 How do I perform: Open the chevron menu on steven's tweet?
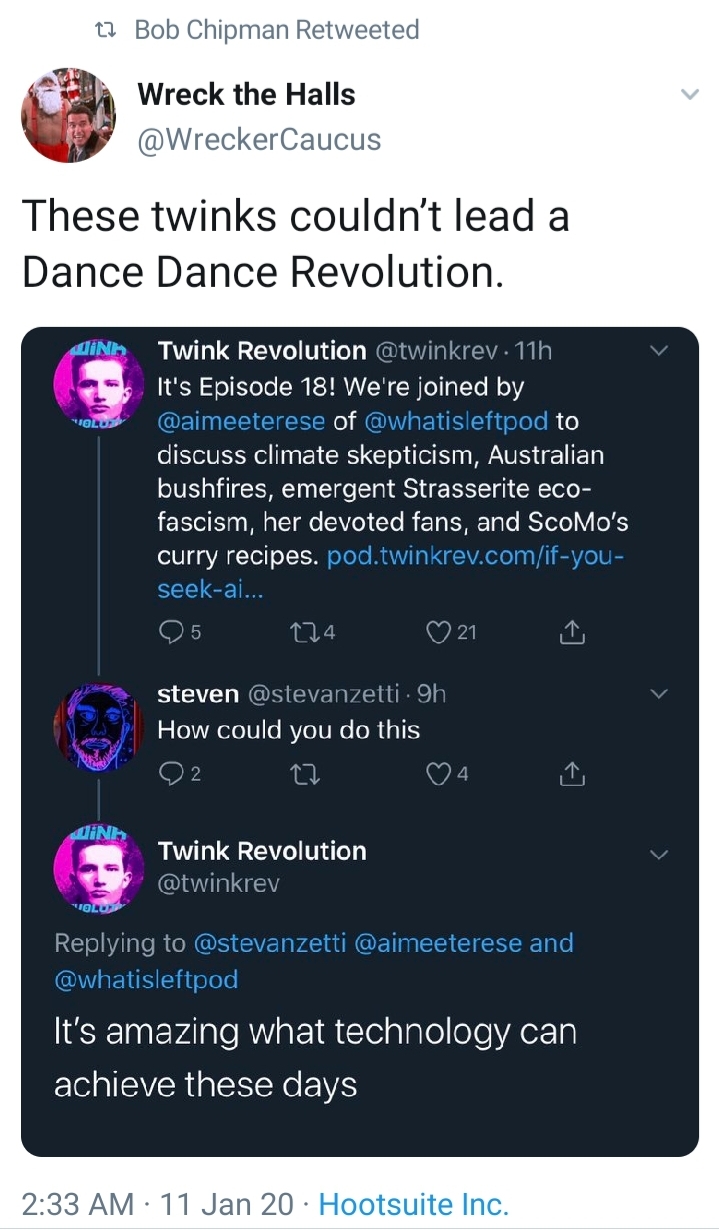coord(658,694)
